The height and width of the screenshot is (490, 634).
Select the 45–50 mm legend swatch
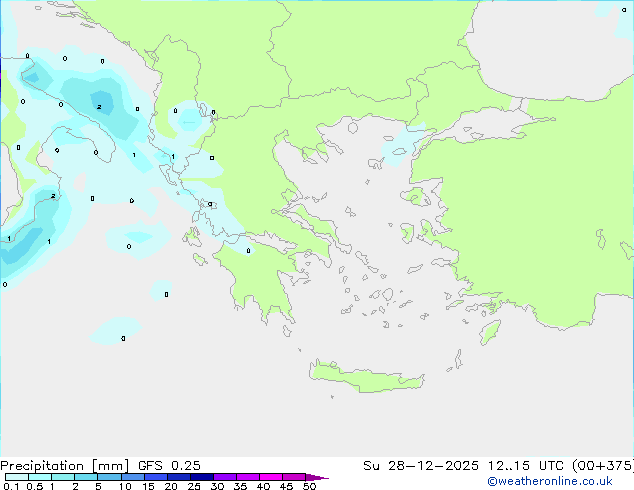coord(294,477)
